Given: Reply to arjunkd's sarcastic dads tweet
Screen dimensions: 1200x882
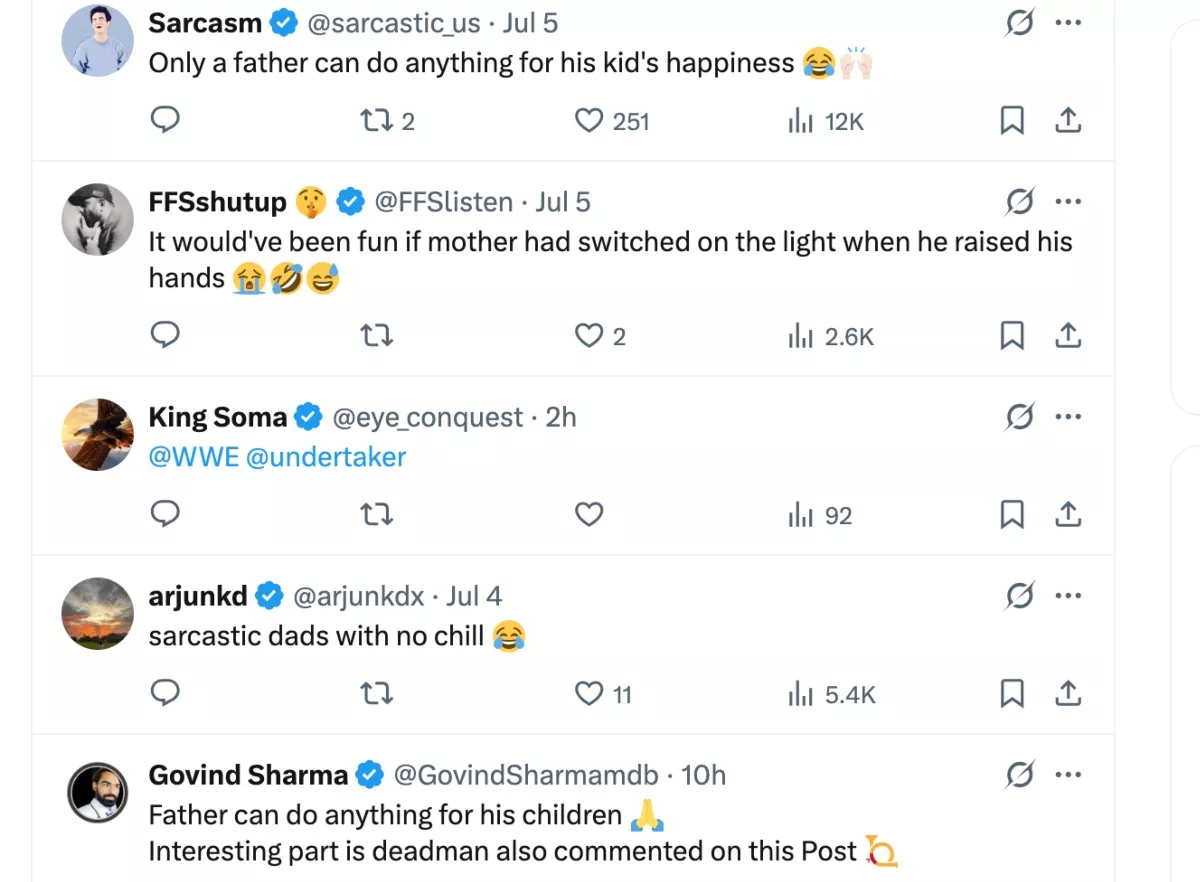Looking at the screenshot, I should point(164,693).
